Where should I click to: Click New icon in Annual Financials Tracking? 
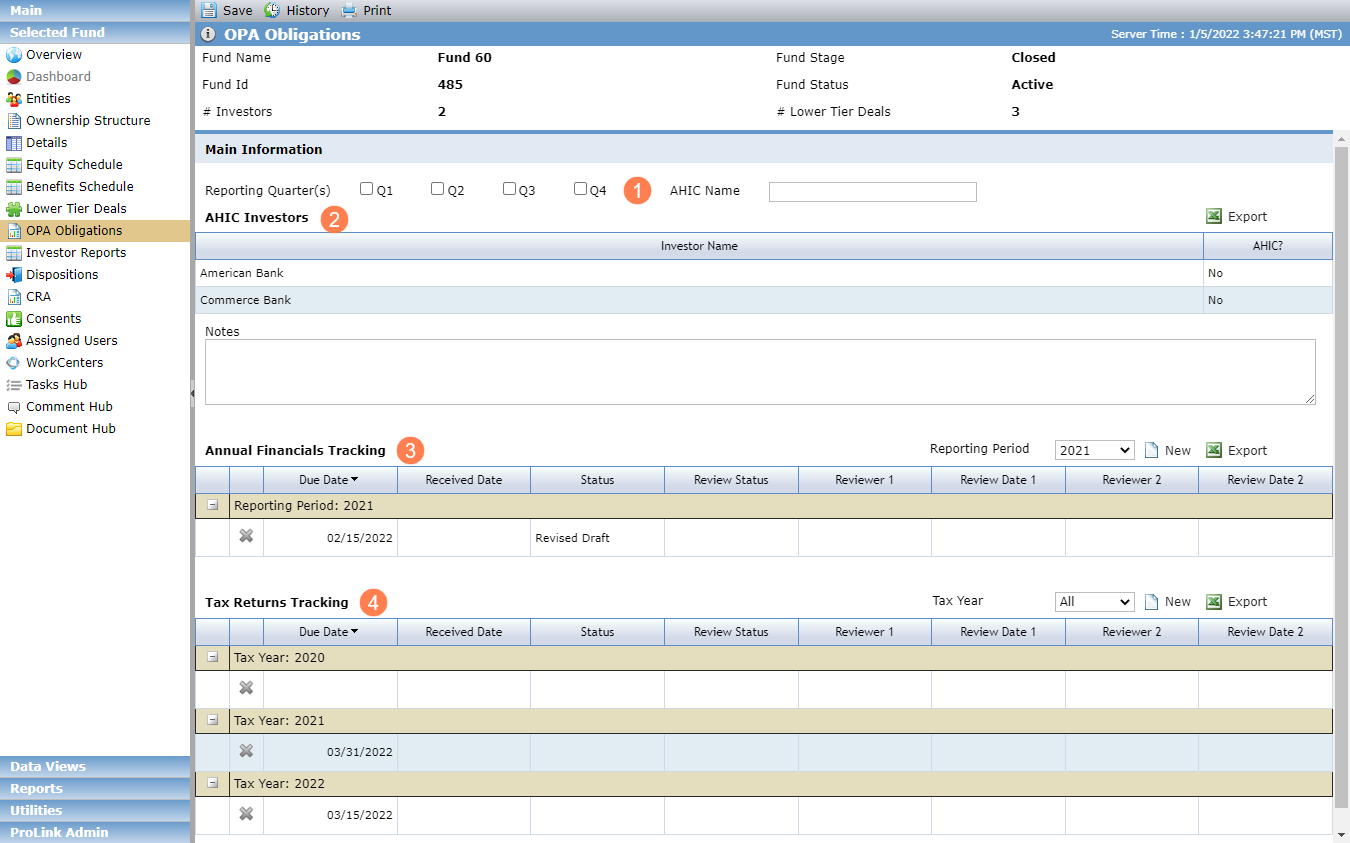click(x=1151, y=450)
